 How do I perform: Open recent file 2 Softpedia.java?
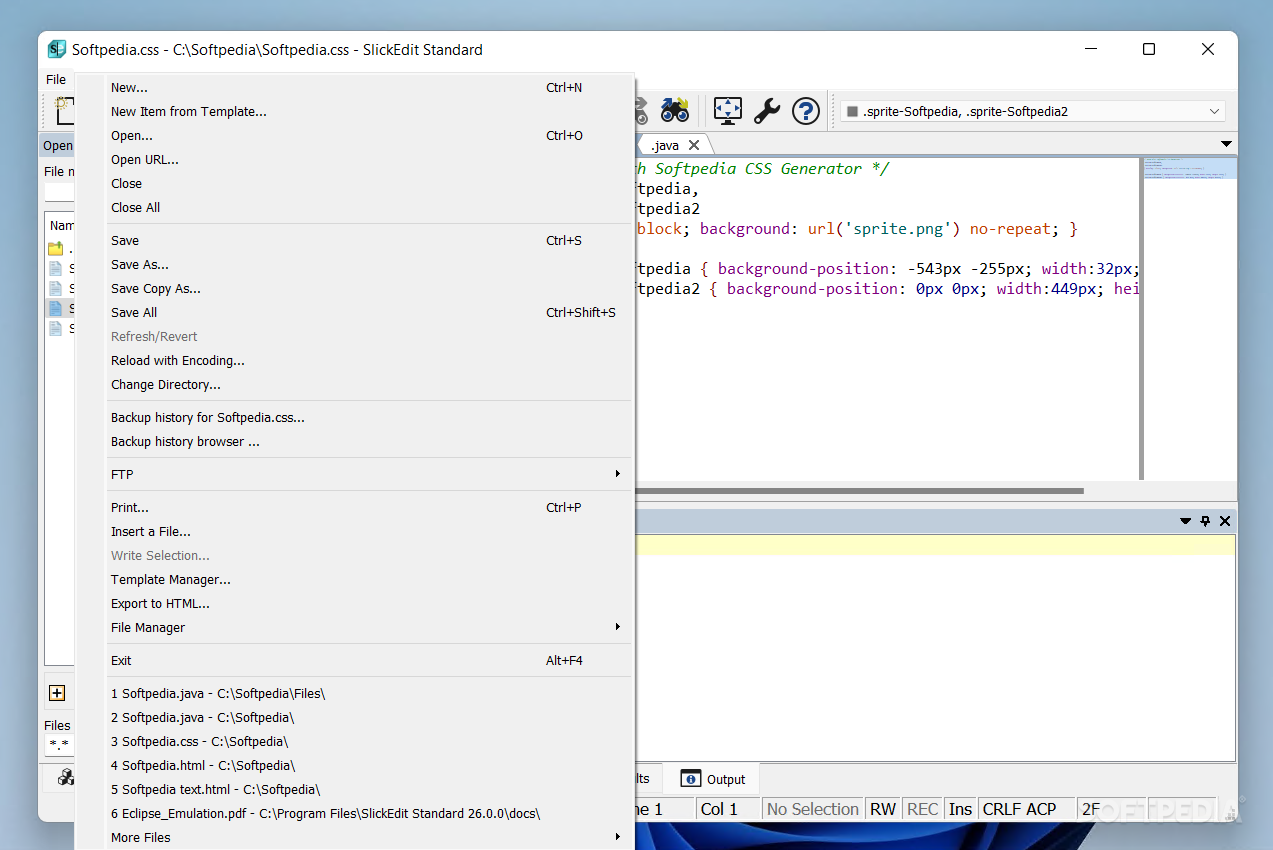pos(369,717)
